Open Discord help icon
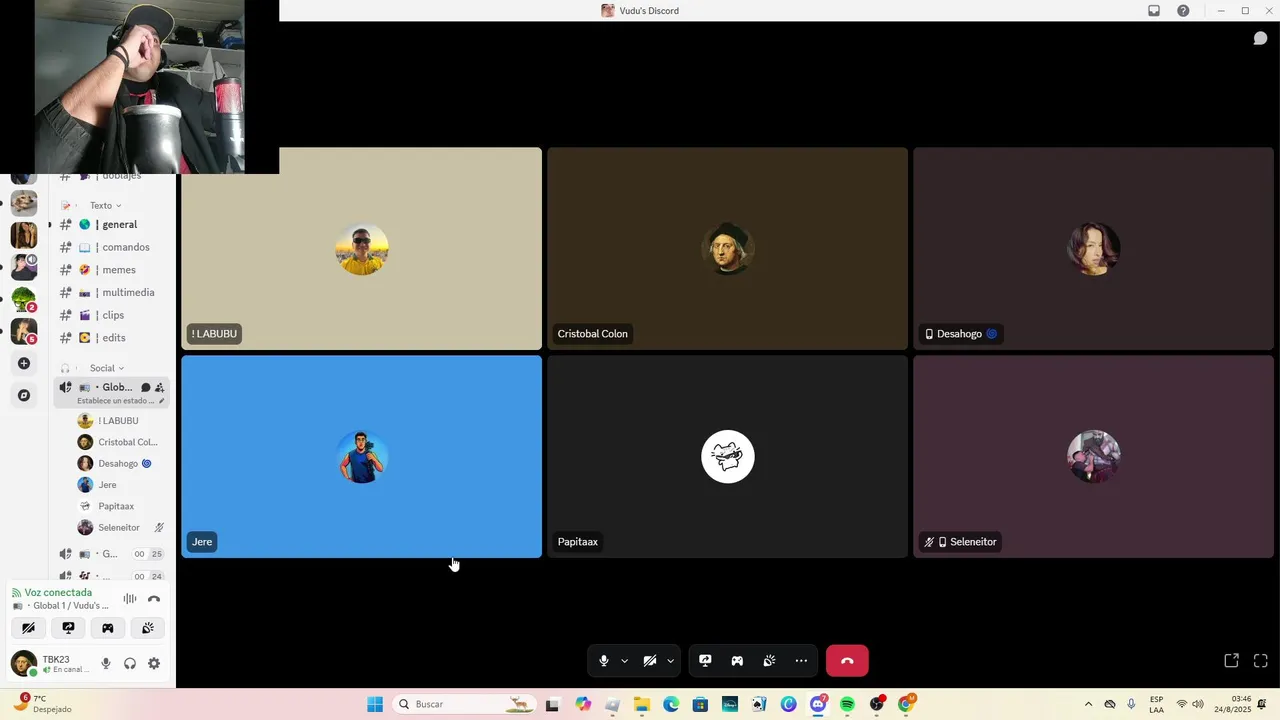Screen dimensions: 1280x720 tap(1183, 11)
